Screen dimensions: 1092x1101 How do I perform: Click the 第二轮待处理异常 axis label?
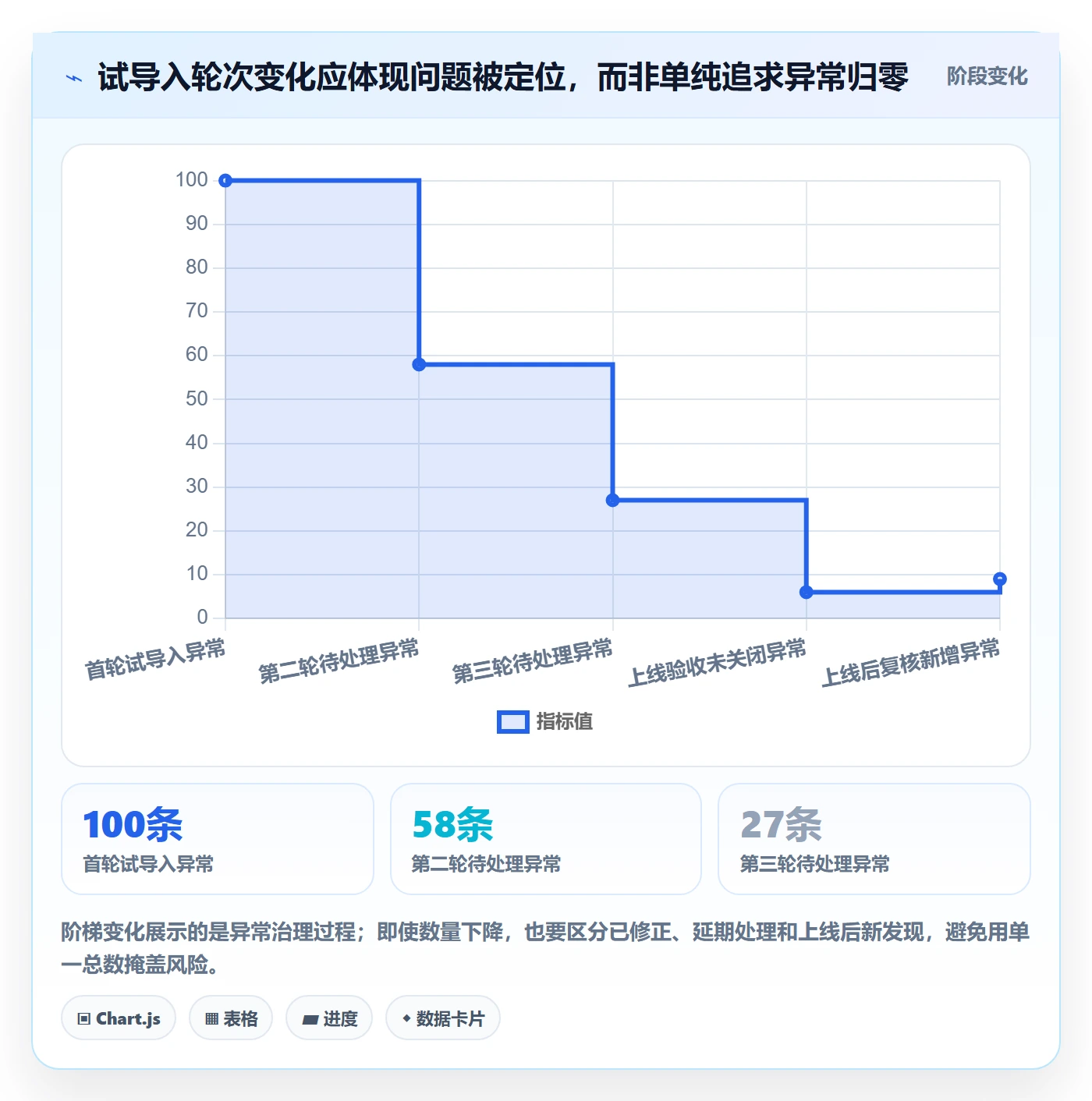coord(339,661)
